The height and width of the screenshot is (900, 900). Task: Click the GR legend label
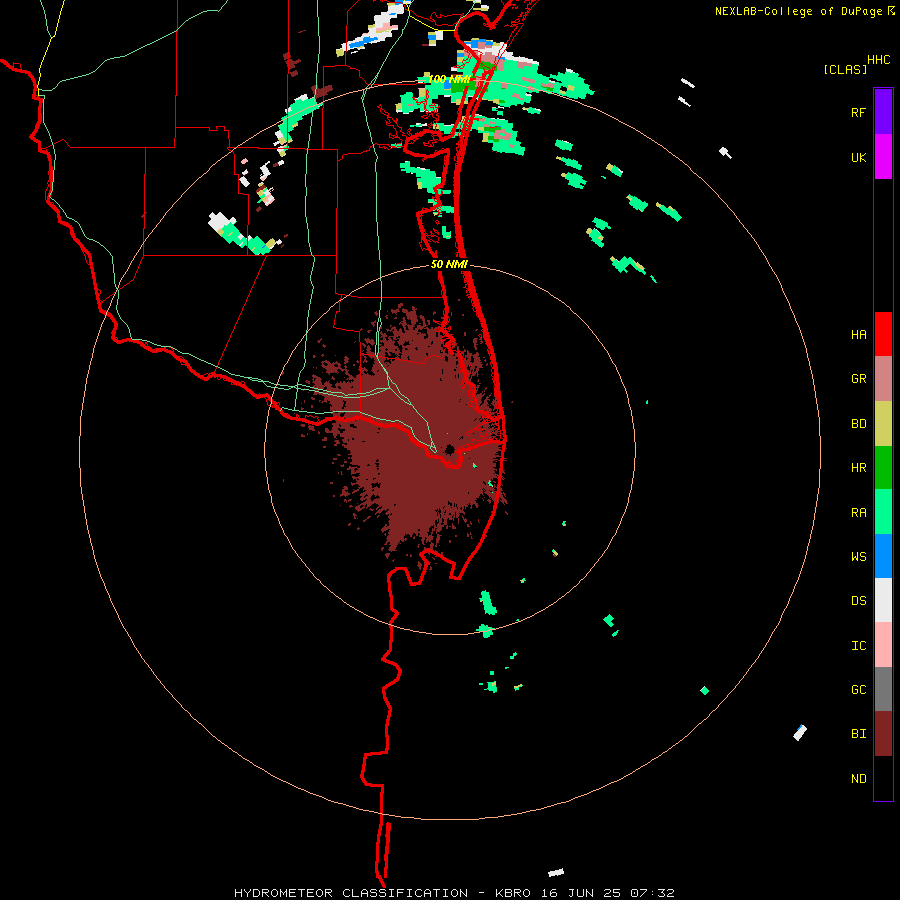(x=858, y=379)
